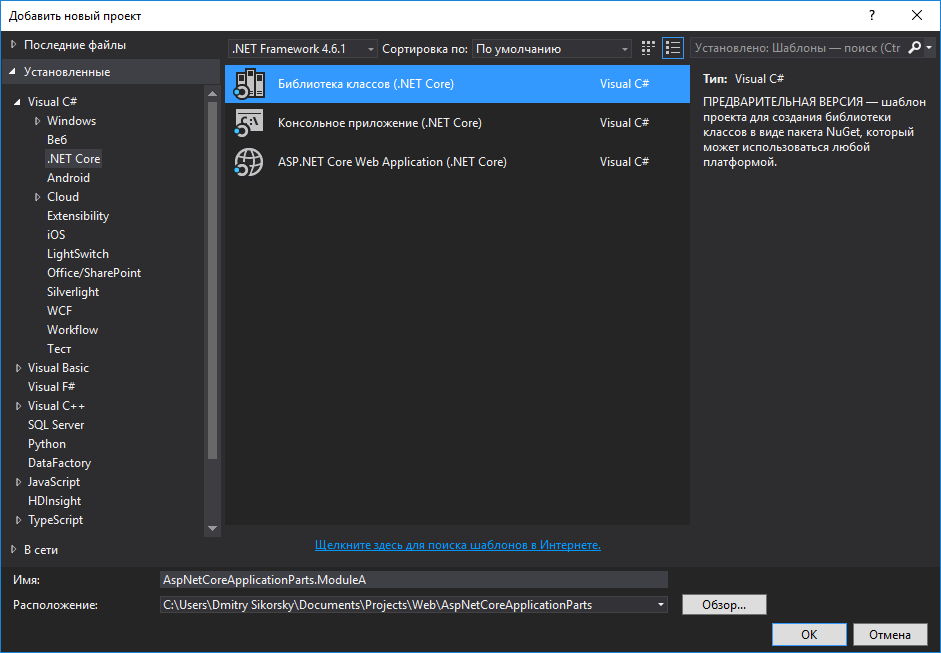
Task: Open the Расположение path dropdown arrow
Action: click(659, 604)
